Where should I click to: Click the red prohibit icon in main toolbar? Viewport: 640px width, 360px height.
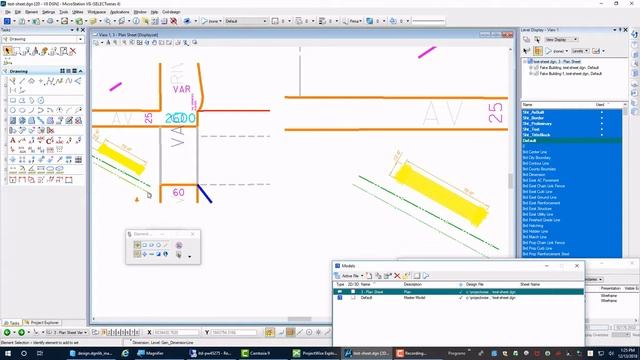pos(173,21)
